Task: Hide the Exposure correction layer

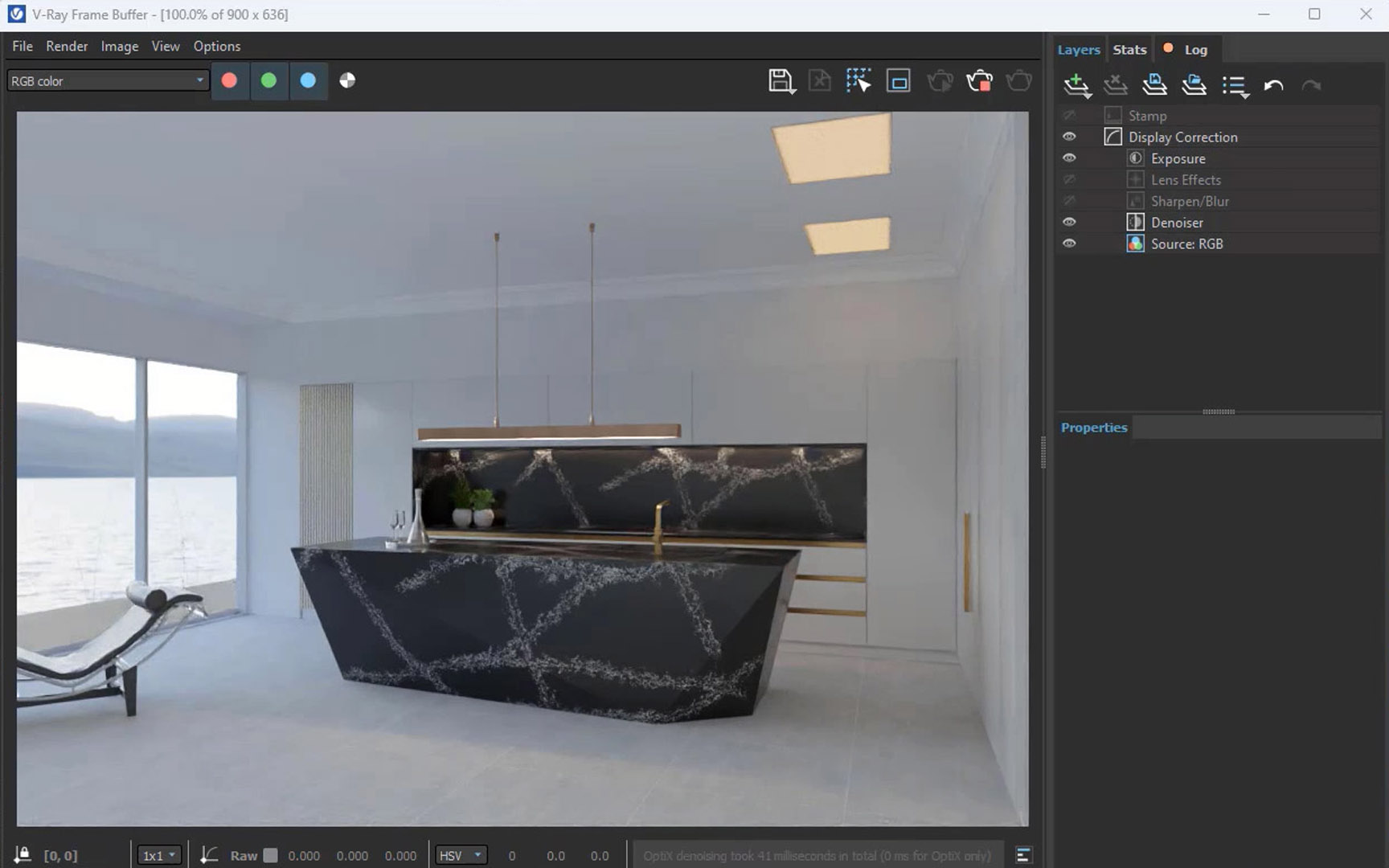Action: pos(1069,158)
